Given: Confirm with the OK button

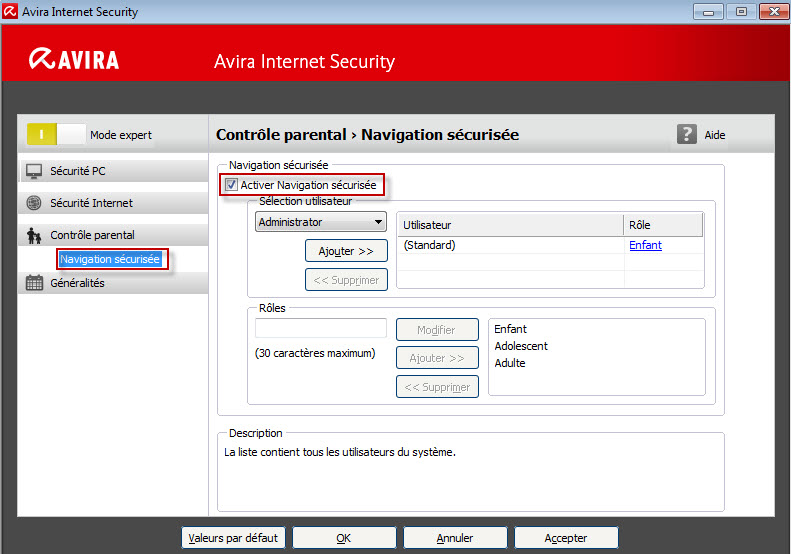Looking at the screenshot, I should 344,538.
